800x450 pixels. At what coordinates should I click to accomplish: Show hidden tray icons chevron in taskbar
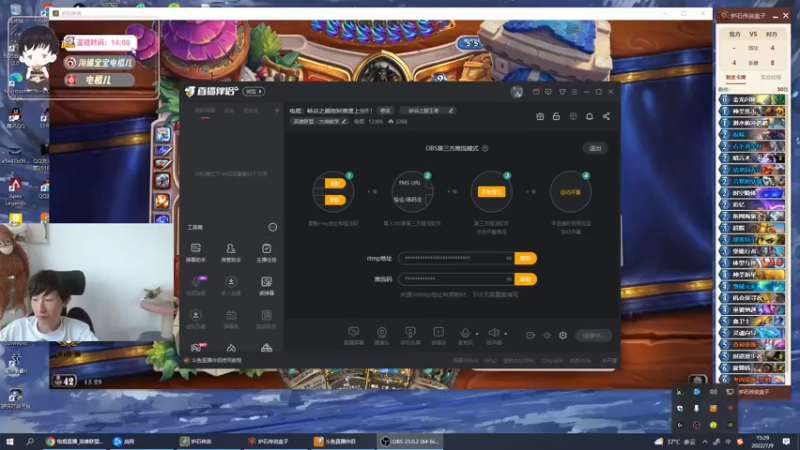tap(705, 441)
